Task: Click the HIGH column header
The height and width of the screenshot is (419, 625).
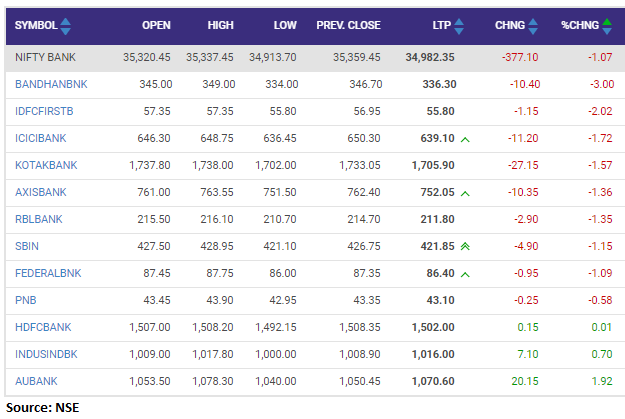Action: click(x=220, y=25)
